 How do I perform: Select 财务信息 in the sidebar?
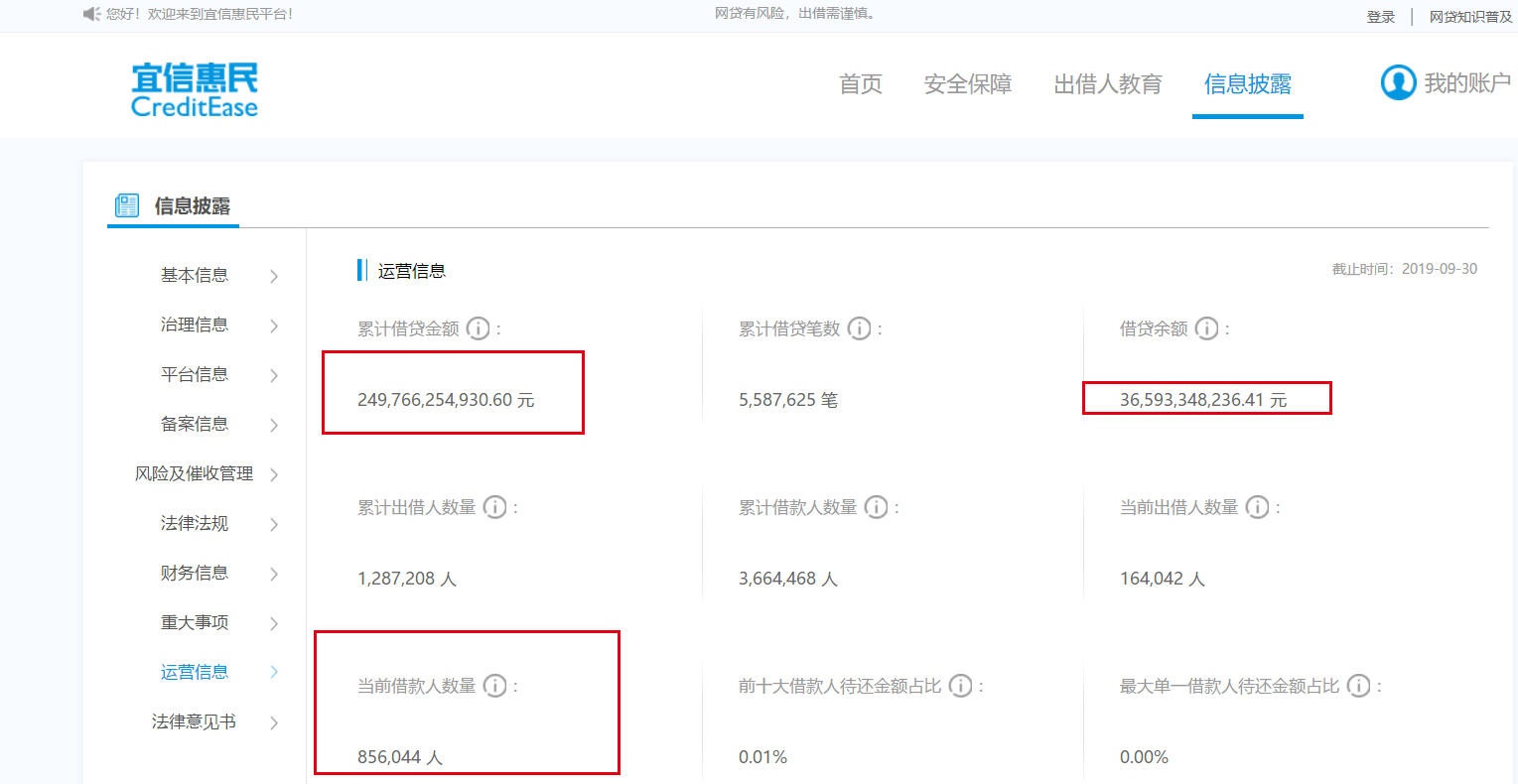coord(195,573)
